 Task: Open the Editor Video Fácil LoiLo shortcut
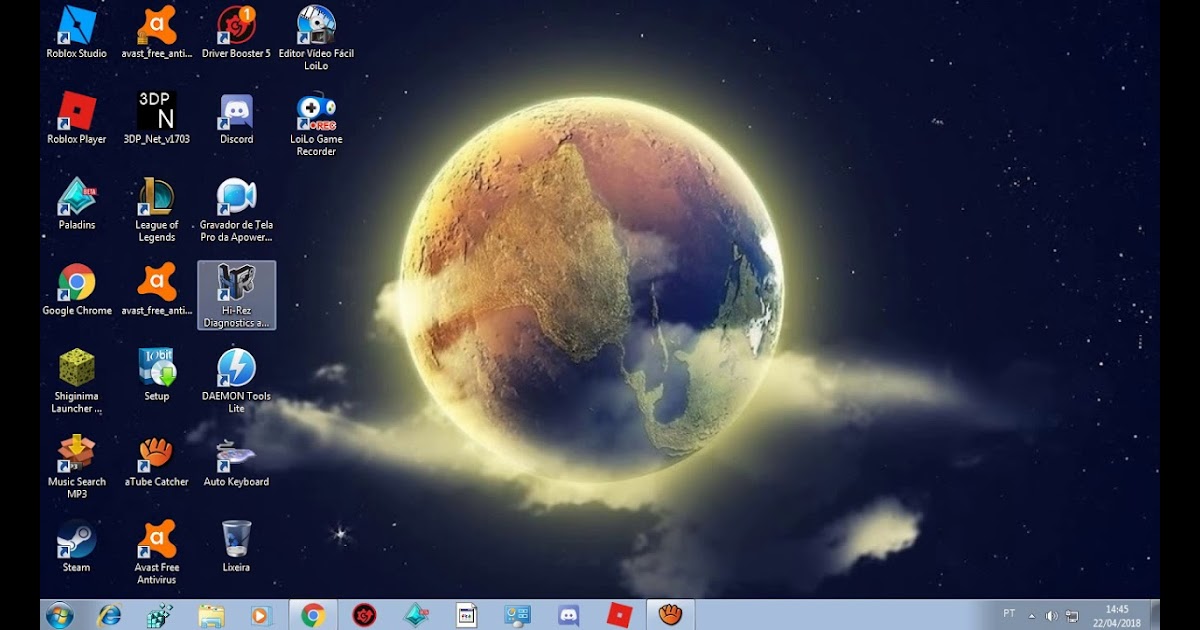(316, 38)
